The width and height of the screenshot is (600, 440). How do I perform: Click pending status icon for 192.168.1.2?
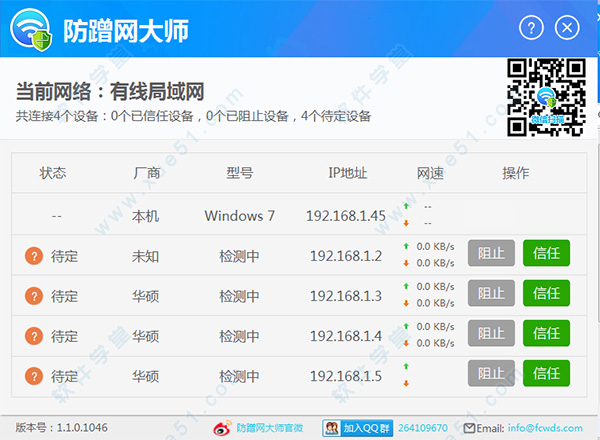click(34, 256)
